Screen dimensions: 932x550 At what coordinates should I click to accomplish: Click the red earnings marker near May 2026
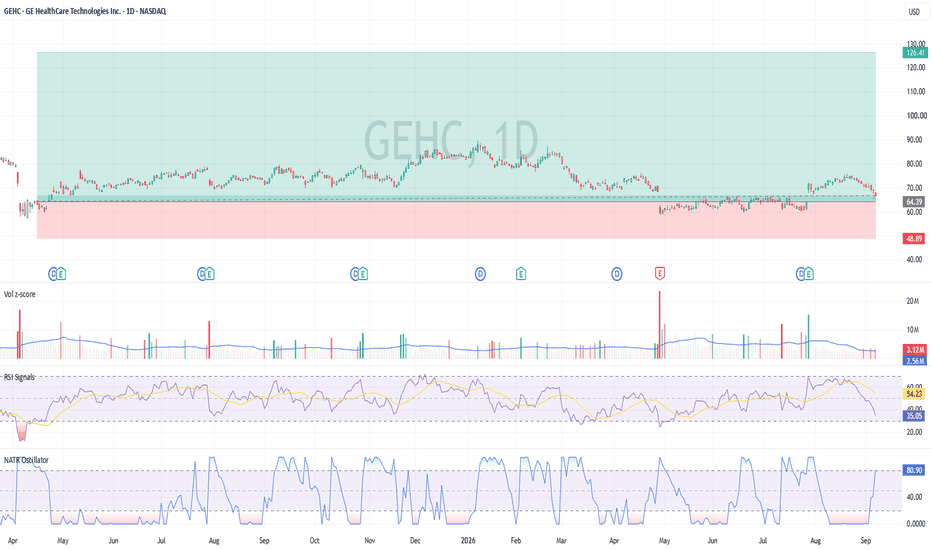tap(659, 274)
